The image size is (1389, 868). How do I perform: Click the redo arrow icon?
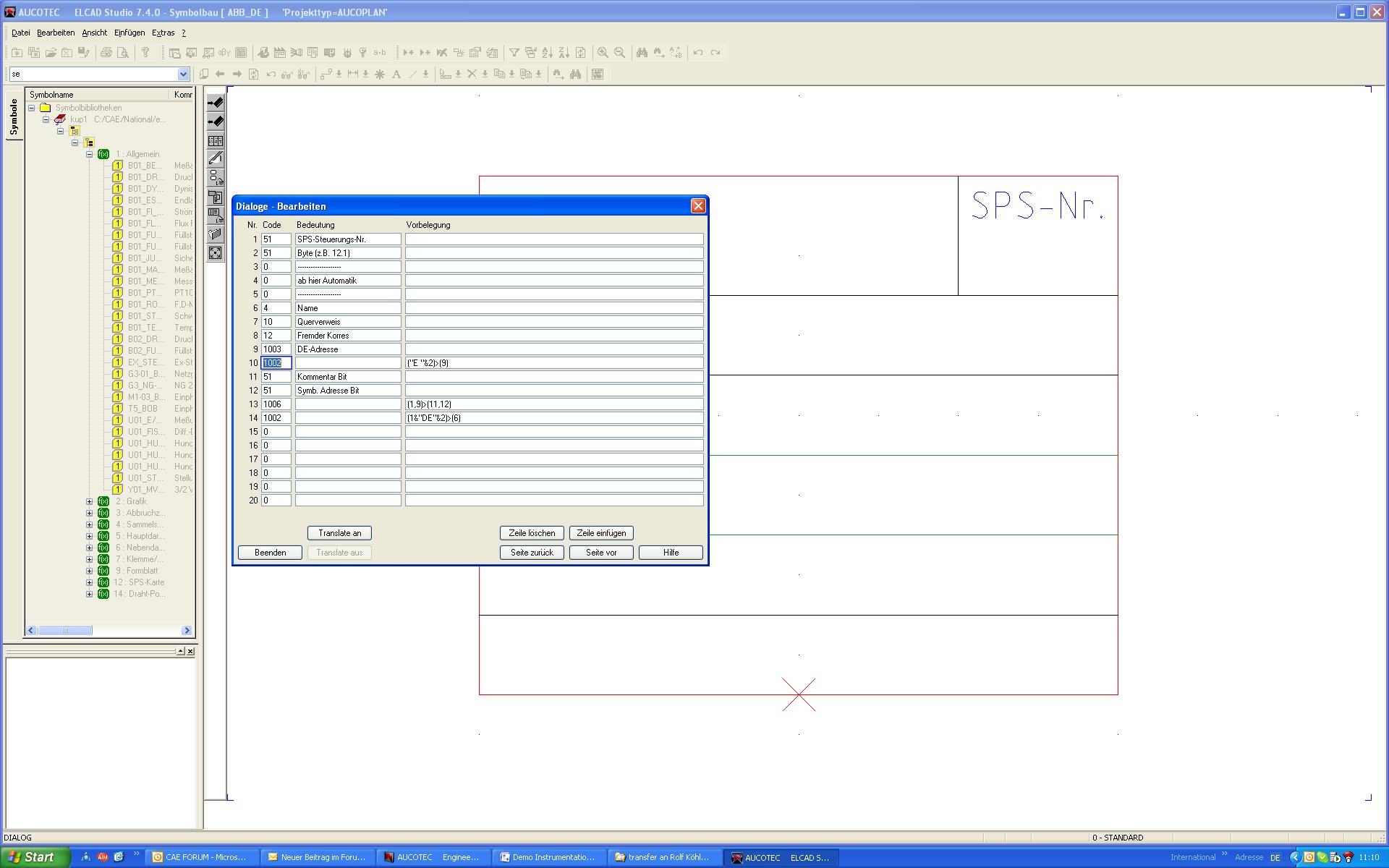[x=715, y=53]
